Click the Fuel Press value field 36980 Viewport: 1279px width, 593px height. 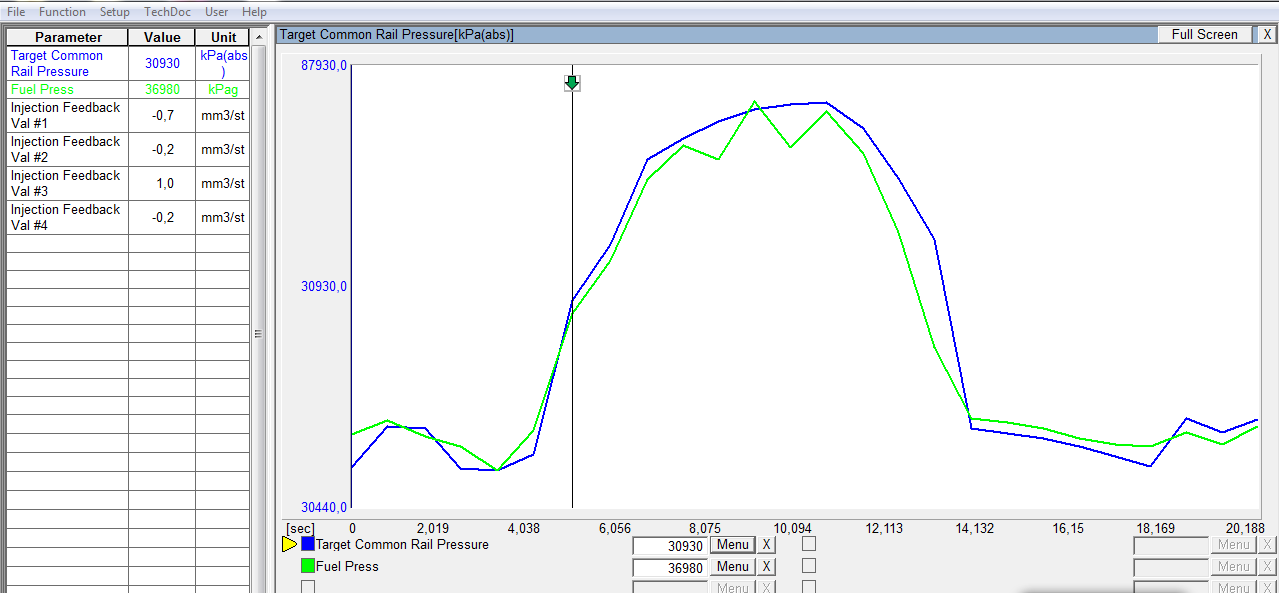(670, 567)
